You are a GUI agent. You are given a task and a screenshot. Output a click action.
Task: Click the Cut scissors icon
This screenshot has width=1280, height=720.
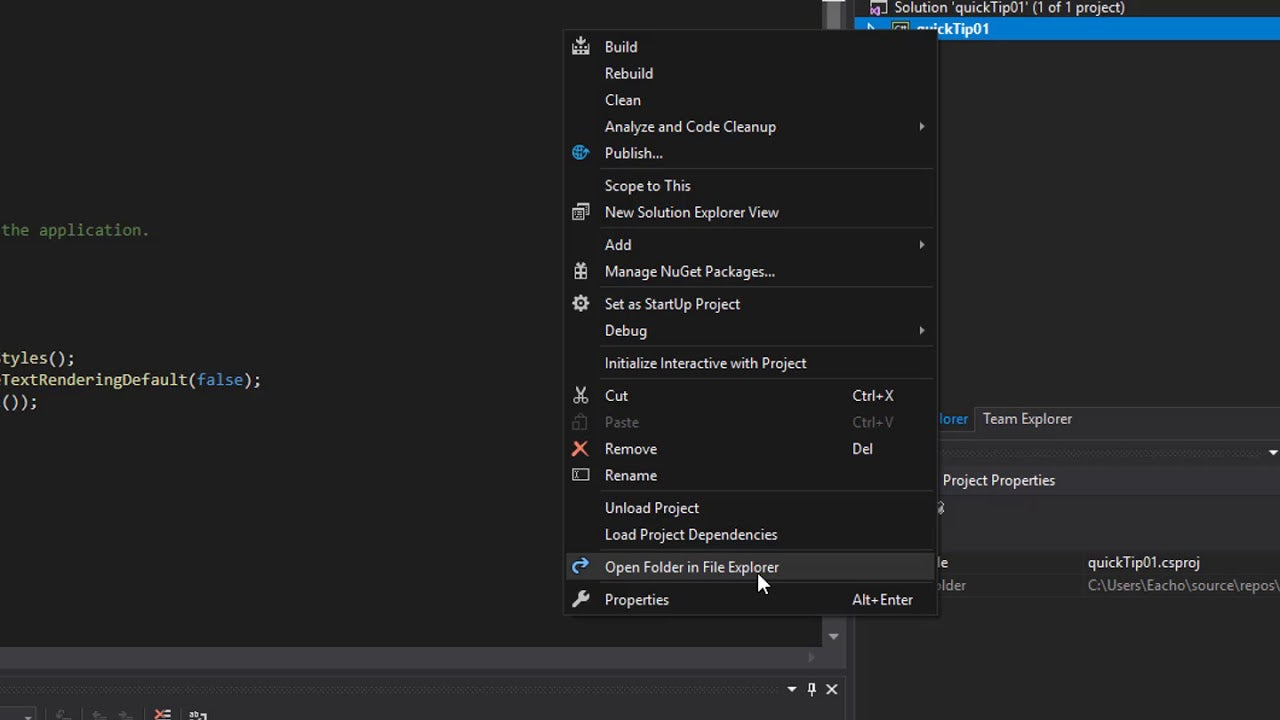tap(581, 396)
